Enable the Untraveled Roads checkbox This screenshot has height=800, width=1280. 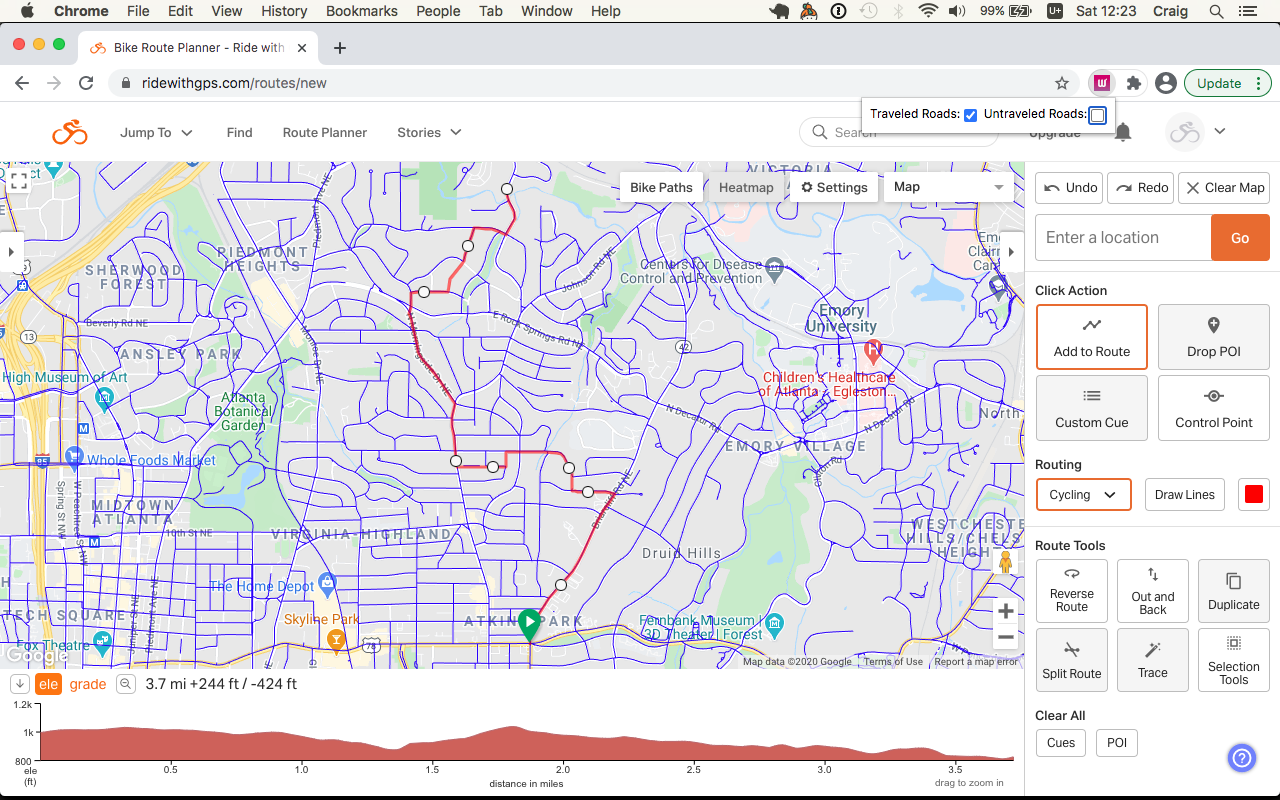(x=1097, y=116)
